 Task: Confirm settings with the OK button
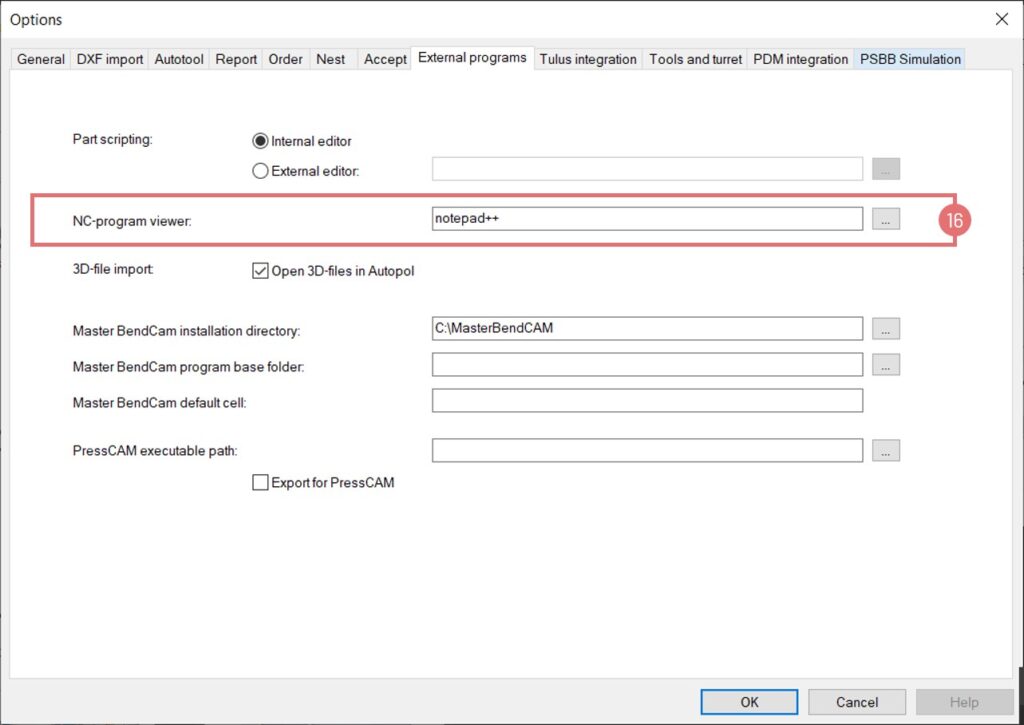point(749,702)
